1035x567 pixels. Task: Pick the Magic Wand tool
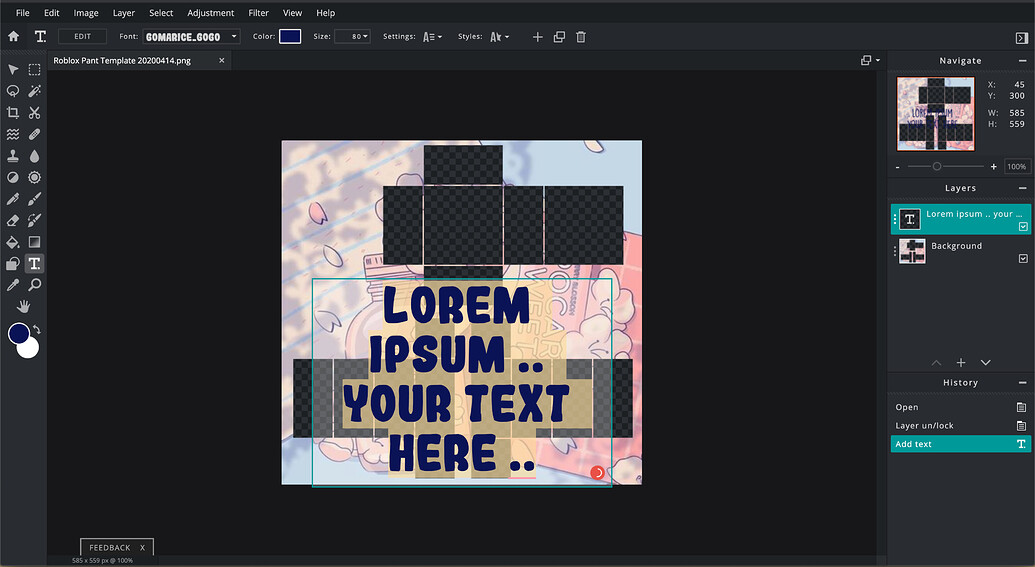point(34,91)
